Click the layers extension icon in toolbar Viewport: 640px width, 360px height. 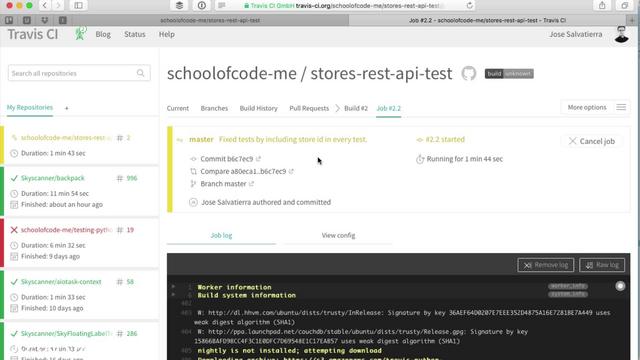click(x=179, y=5)
